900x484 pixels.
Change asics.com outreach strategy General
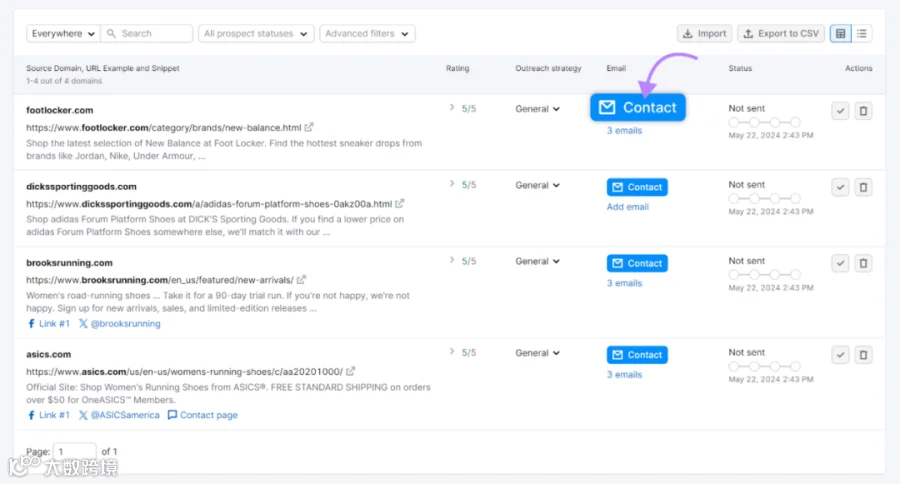tap(537, 353)
